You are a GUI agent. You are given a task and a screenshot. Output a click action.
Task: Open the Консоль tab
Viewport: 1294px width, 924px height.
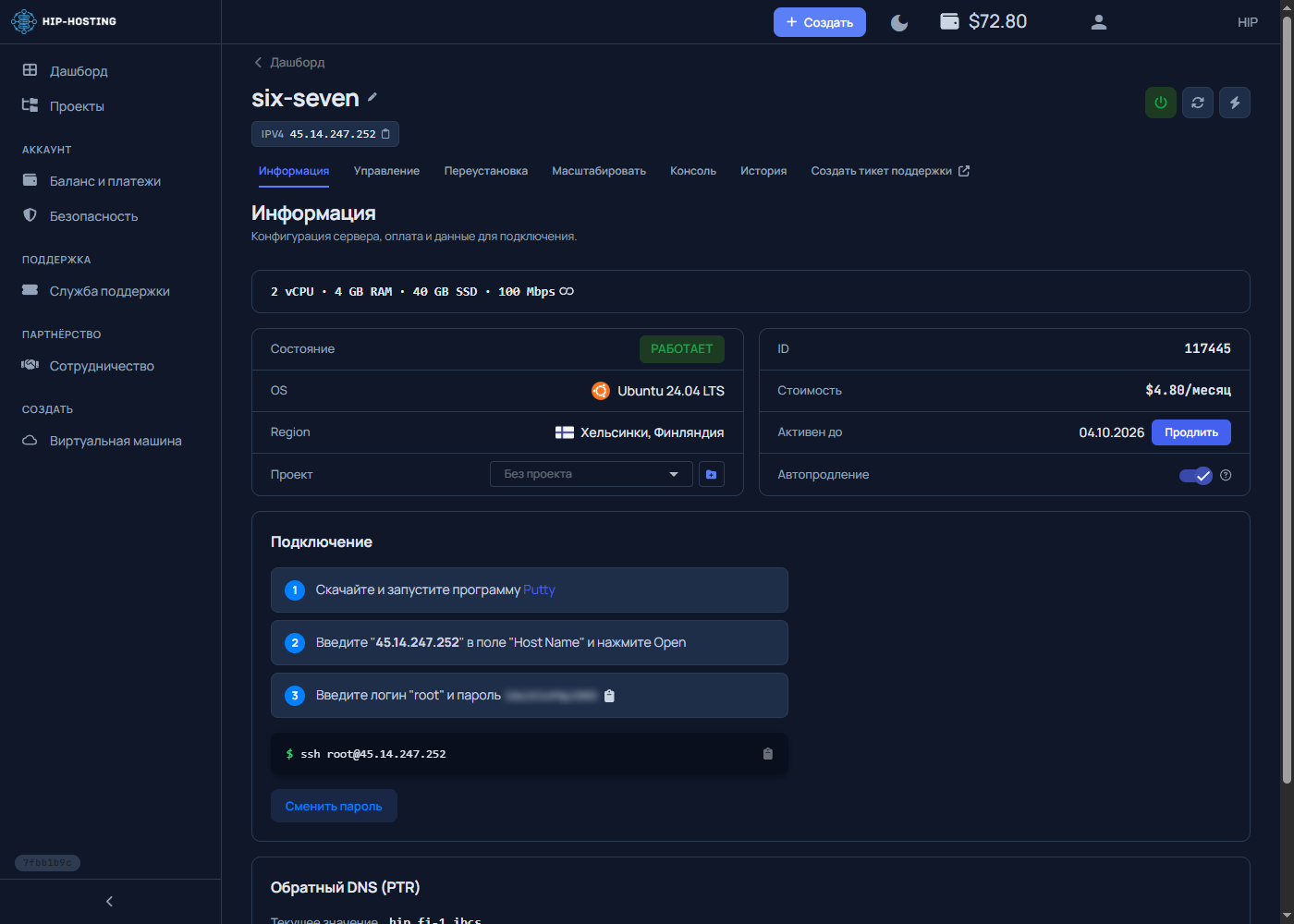[693, 171]
